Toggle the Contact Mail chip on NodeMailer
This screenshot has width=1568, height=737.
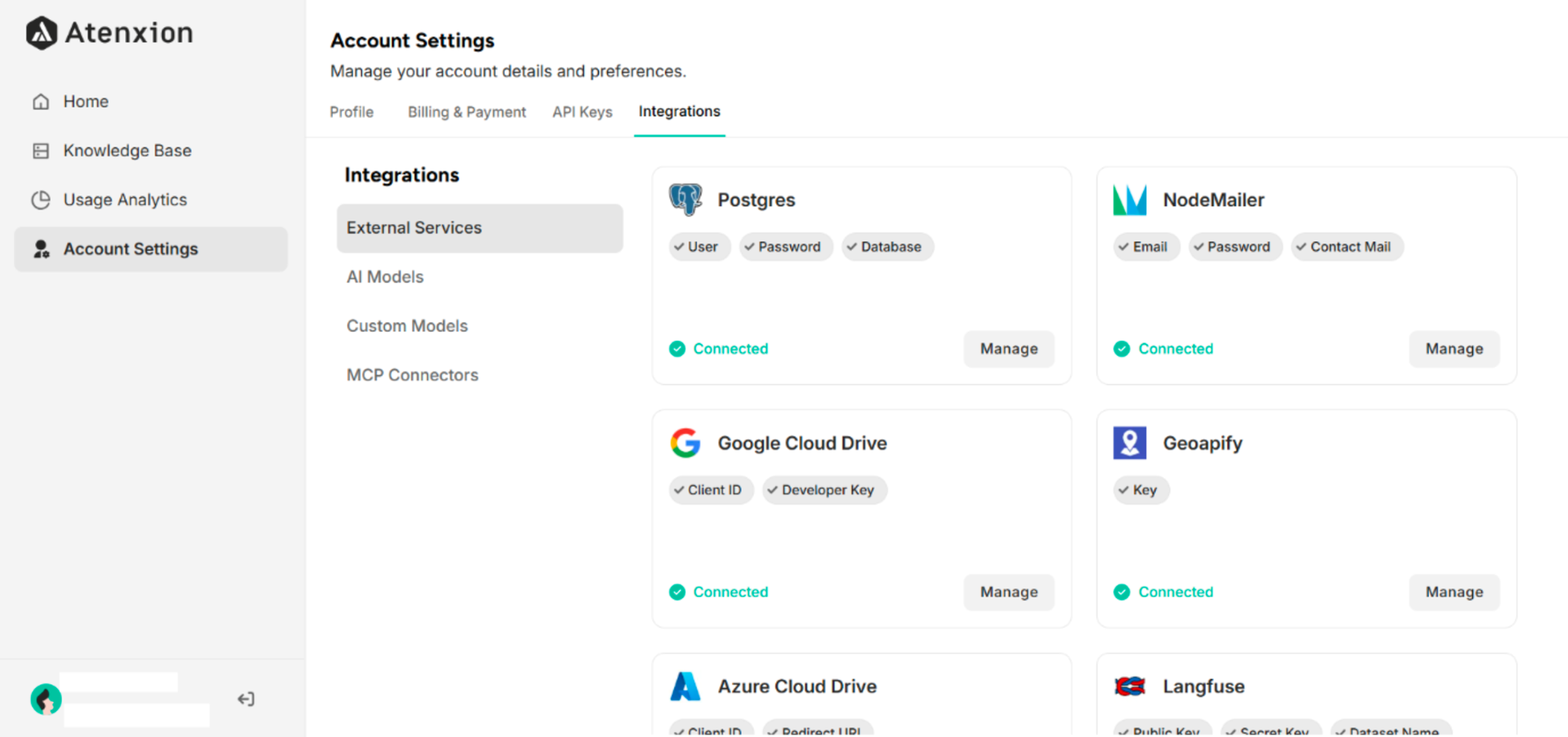[x=1347, y=247]
